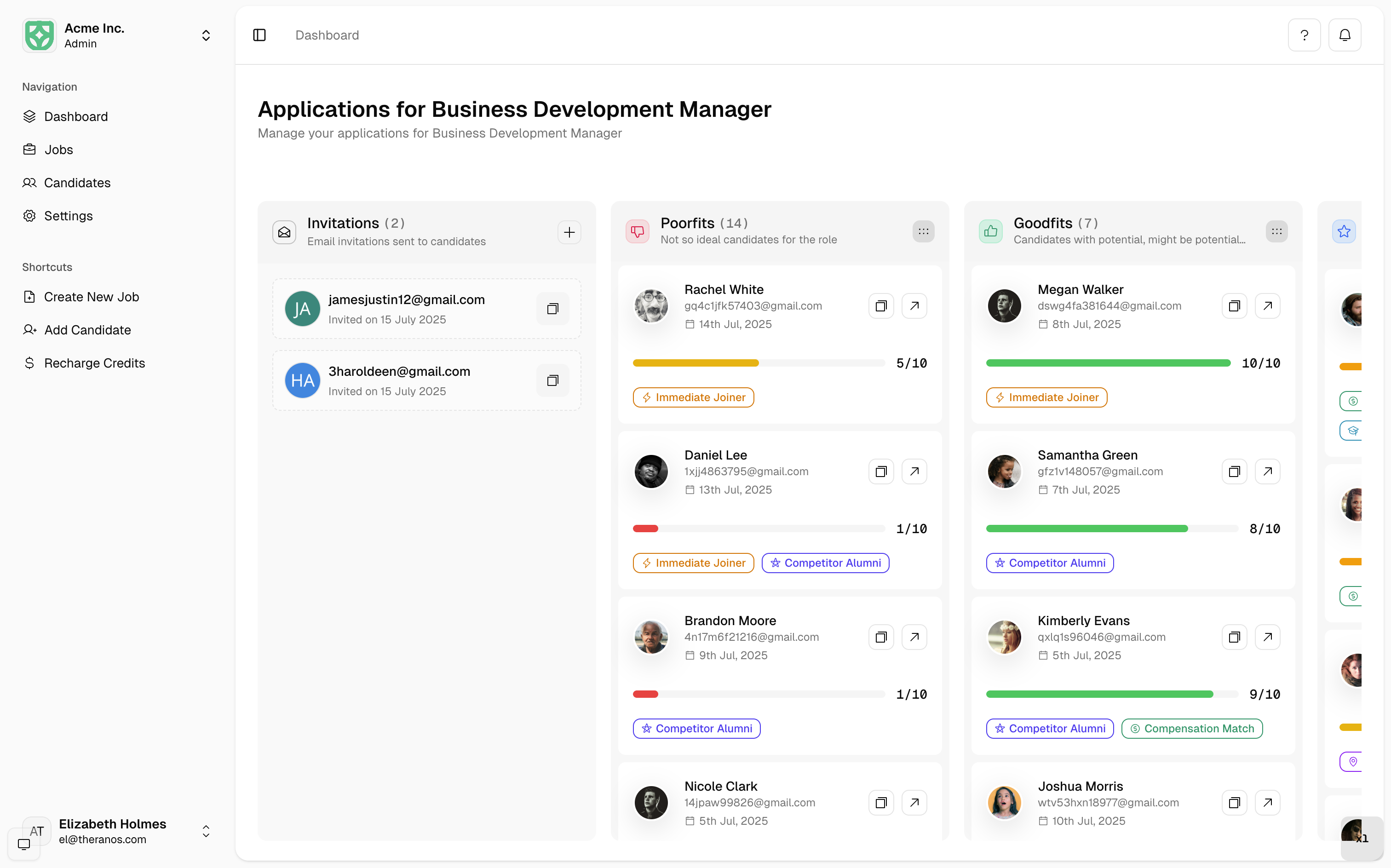The height and width of the screenshot is (868, 1391).
Task: Open Nicole Clark's application
Action: coord(914,803)
